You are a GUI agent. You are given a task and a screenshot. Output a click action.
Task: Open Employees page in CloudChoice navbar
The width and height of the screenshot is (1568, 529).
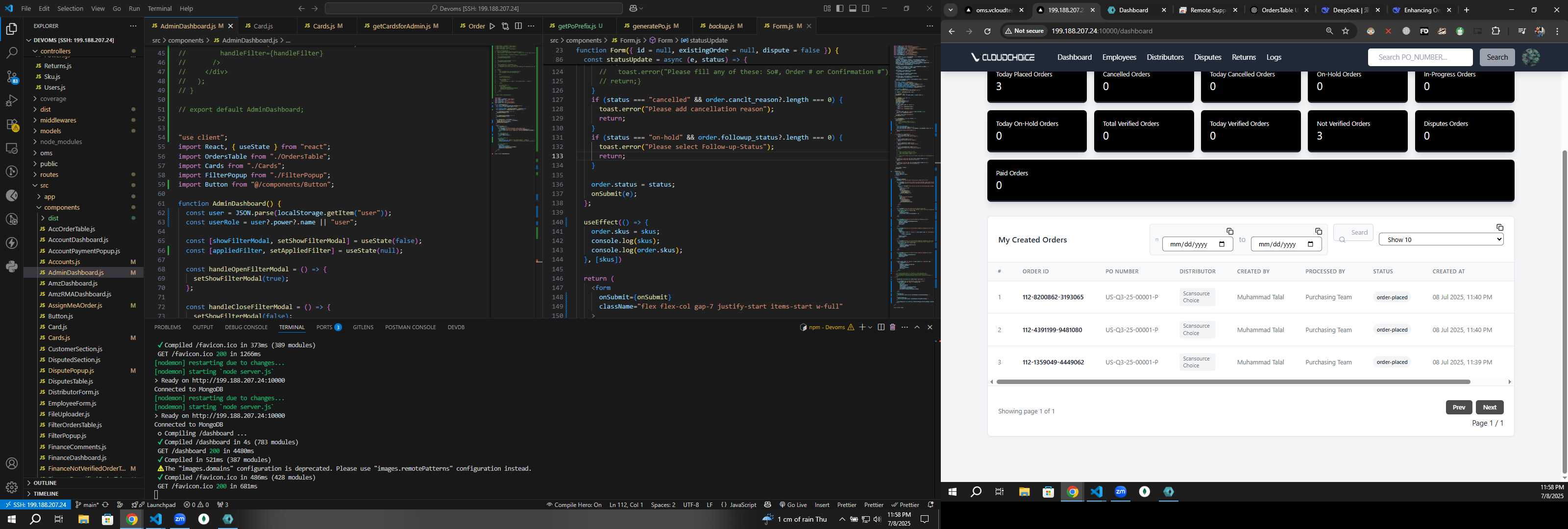point(1119,57)
